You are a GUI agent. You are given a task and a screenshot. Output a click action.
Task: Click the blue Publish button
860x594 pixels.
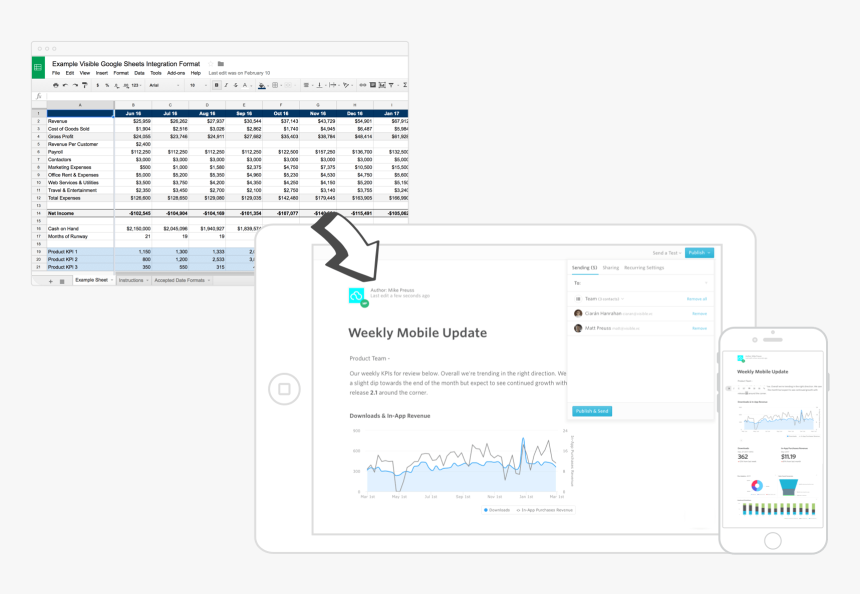pos(699,253)
